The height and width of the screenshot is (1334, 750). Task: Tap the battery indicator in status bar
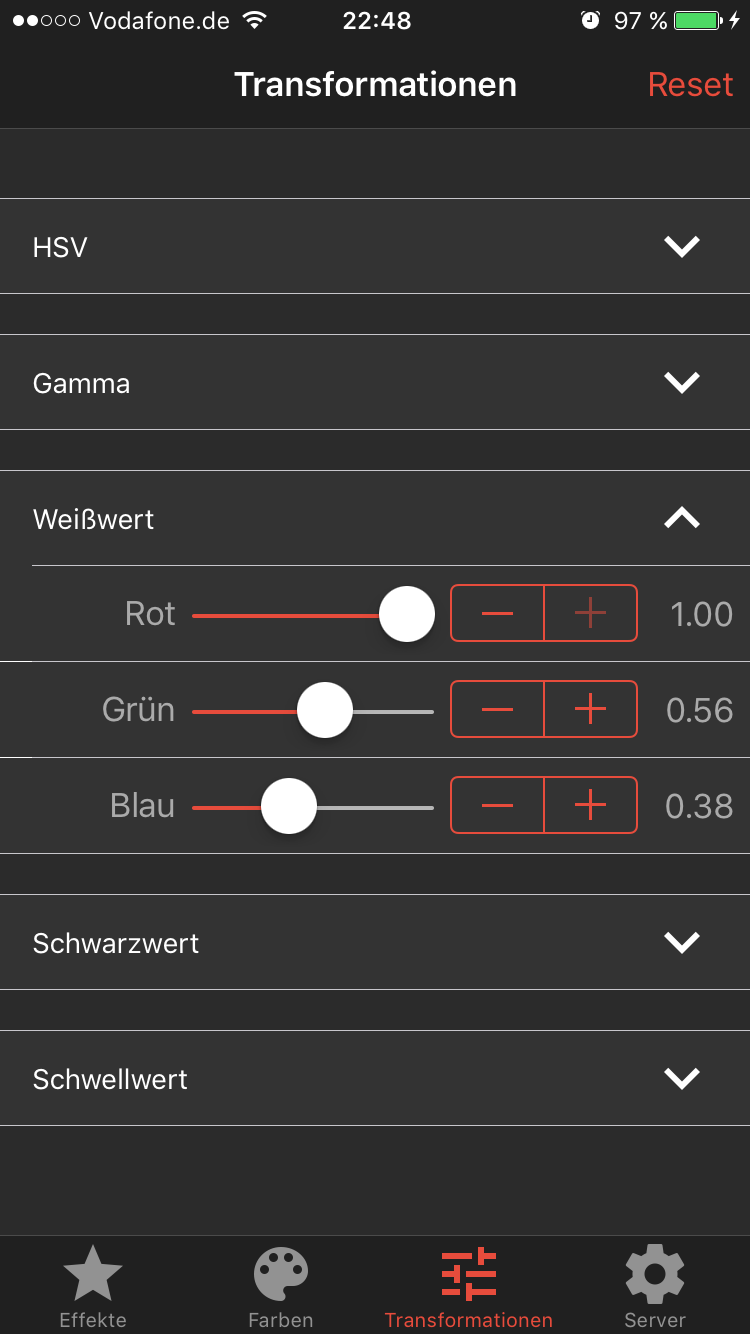[698, 21]
